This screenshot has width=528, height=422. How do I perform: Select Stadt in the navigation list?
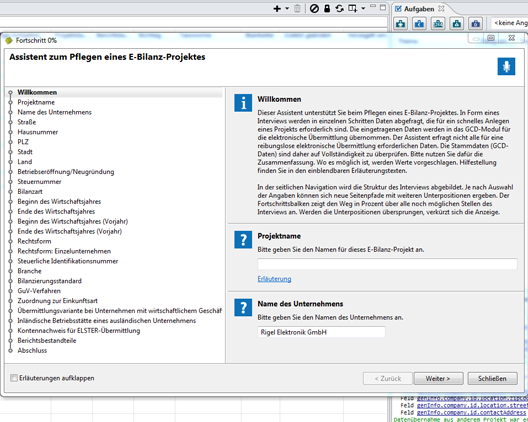pos(25,152)
